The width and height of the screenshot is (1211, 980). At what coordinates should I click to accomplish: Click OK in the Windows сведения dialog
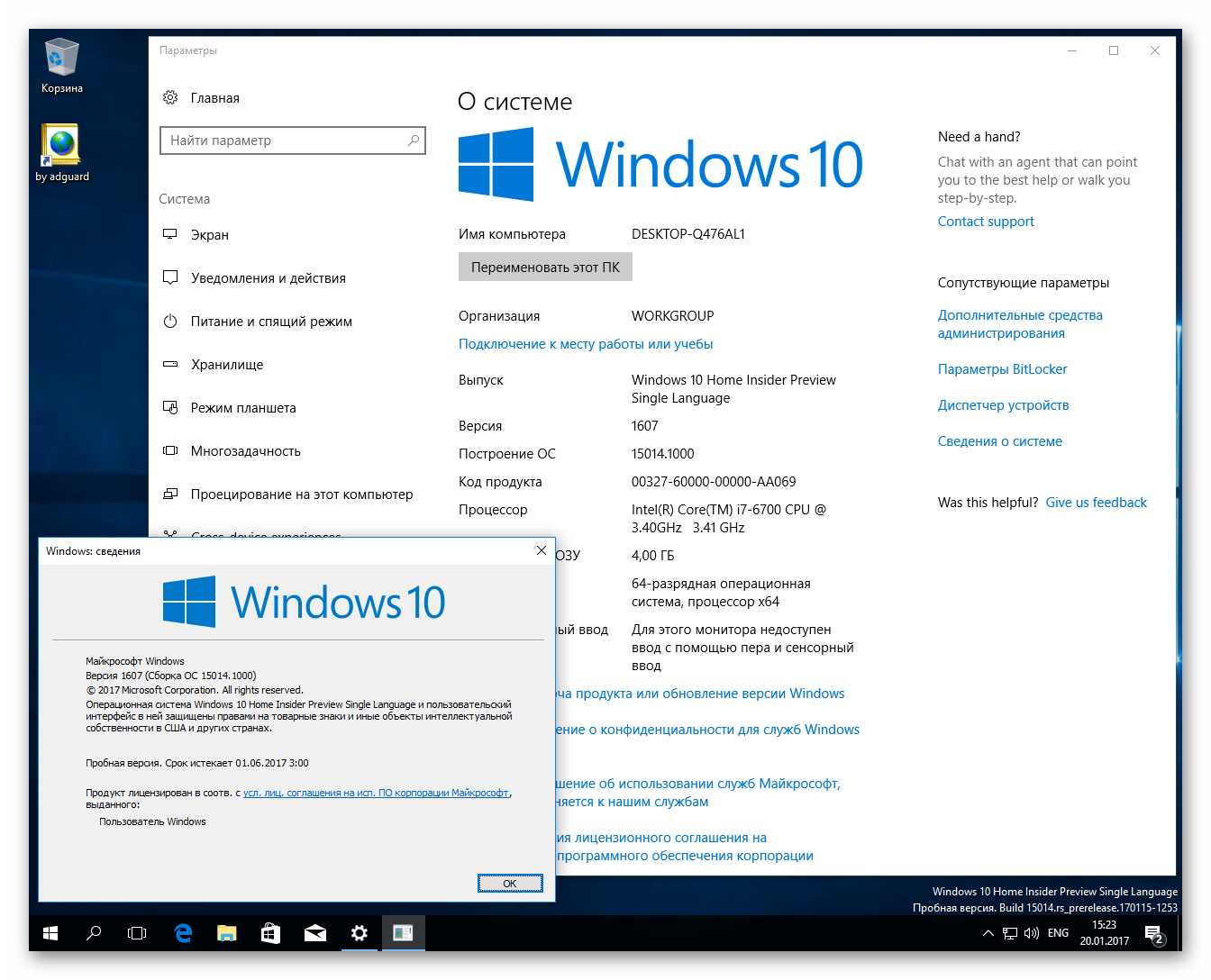[510, 883]
